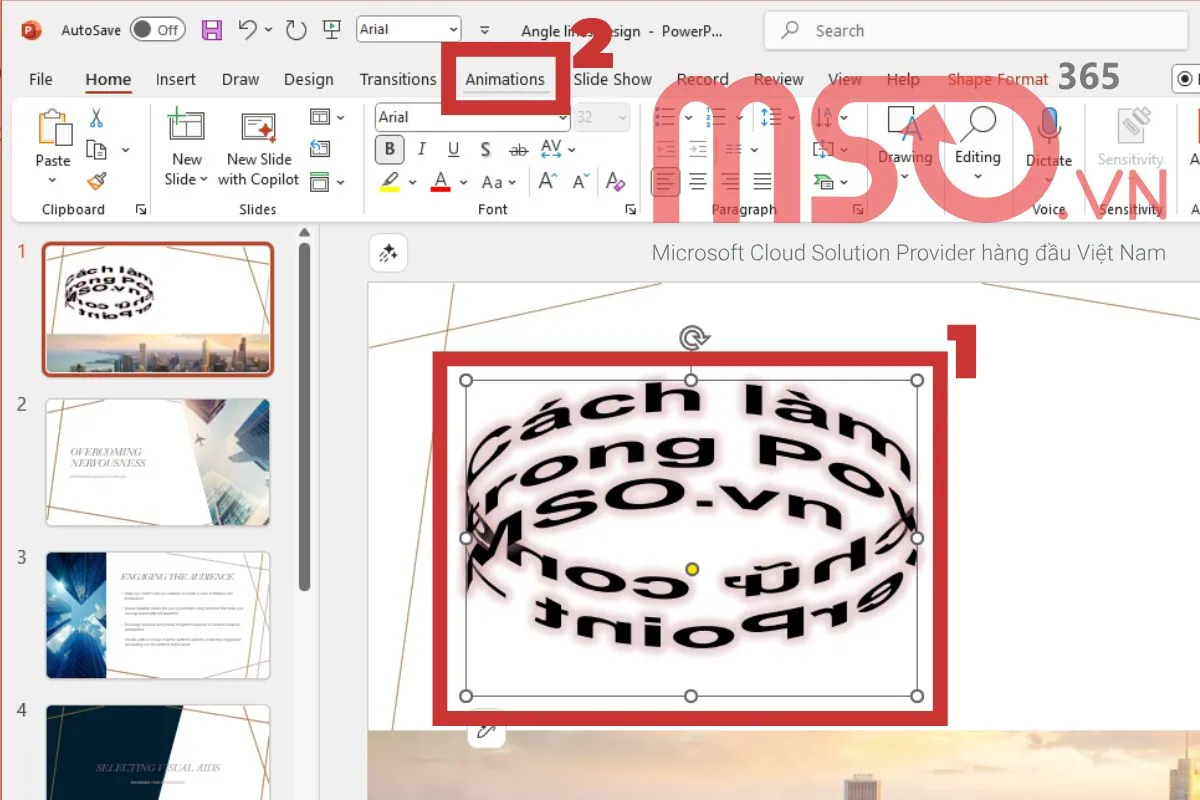Click the Designer icon above slide

tap(387, 254)
